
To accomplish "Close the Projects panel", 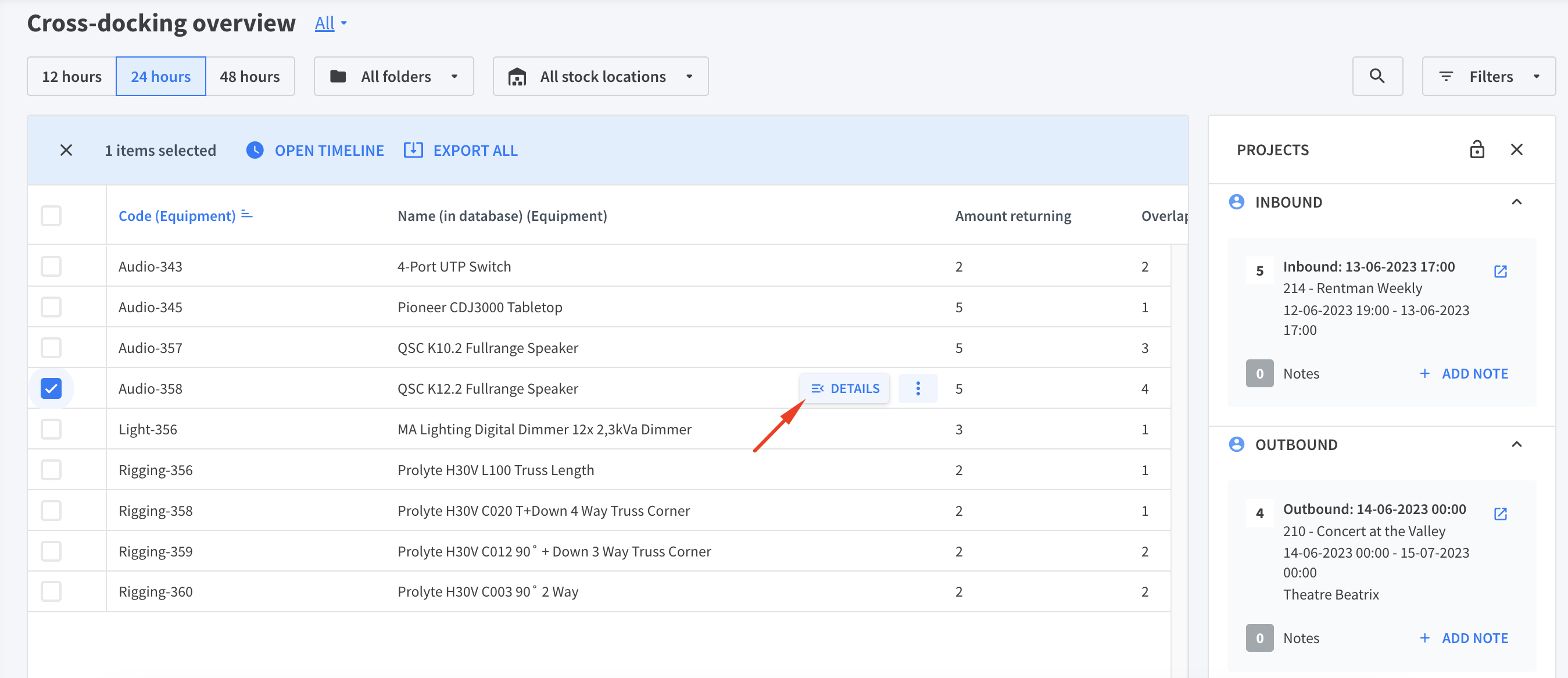I will pyautogui.click(x=1516, y=149).
